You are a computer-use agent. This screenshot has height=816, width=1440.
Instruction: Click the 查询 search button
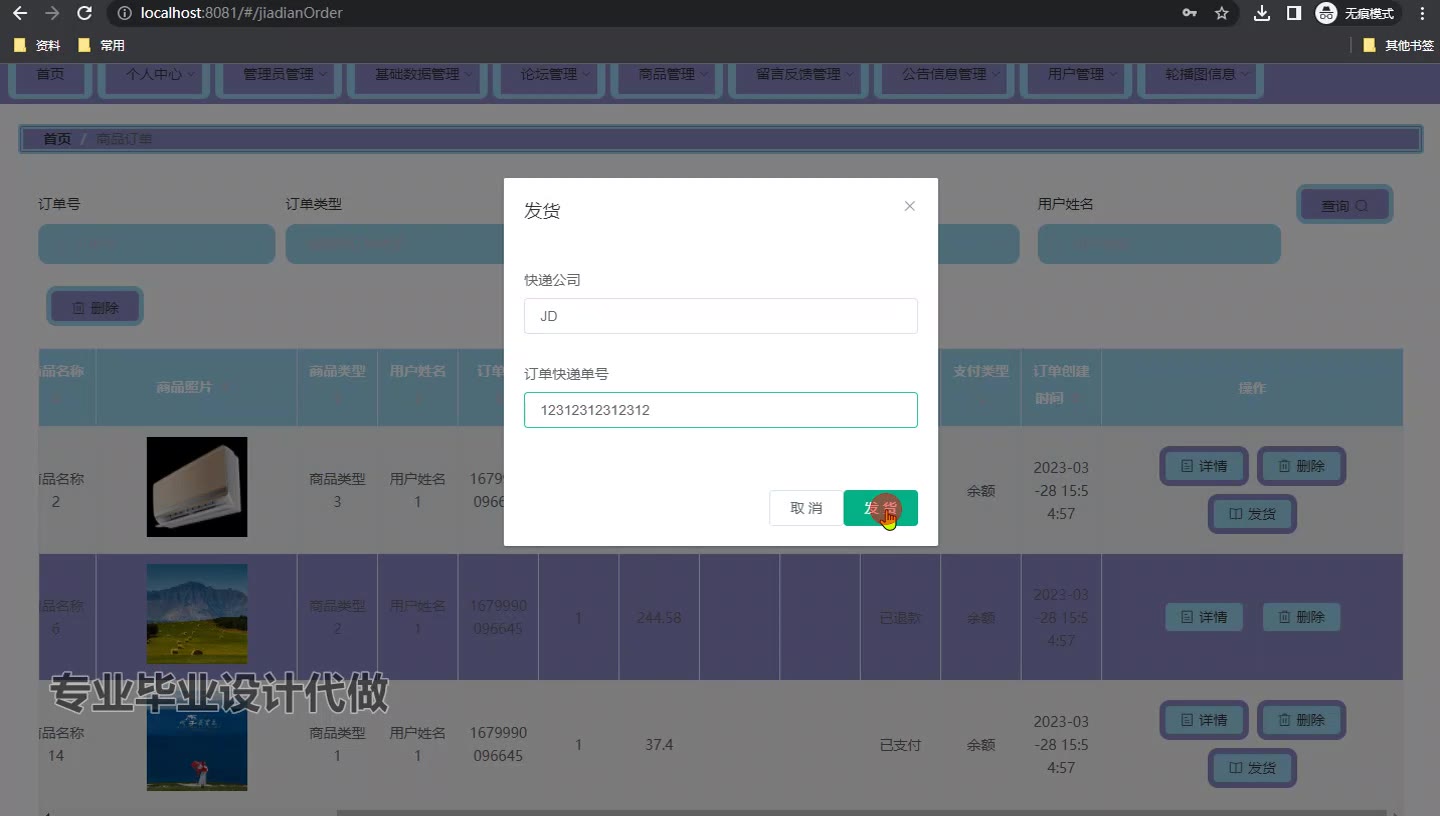(x=1344, y=205)
